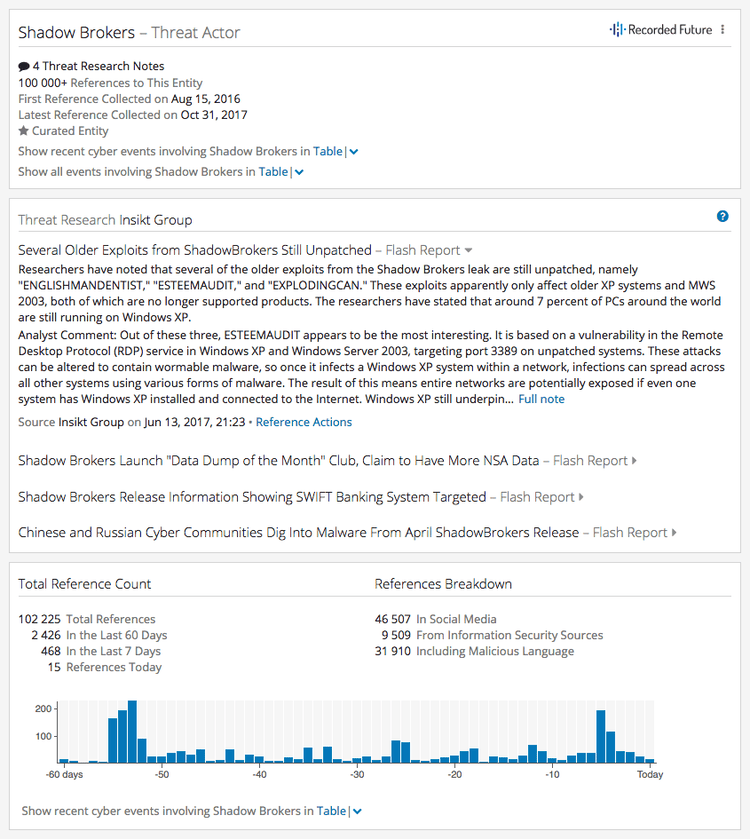Click the Curated Entity star icon
750x839 pixels.
(x=24, y=131)
